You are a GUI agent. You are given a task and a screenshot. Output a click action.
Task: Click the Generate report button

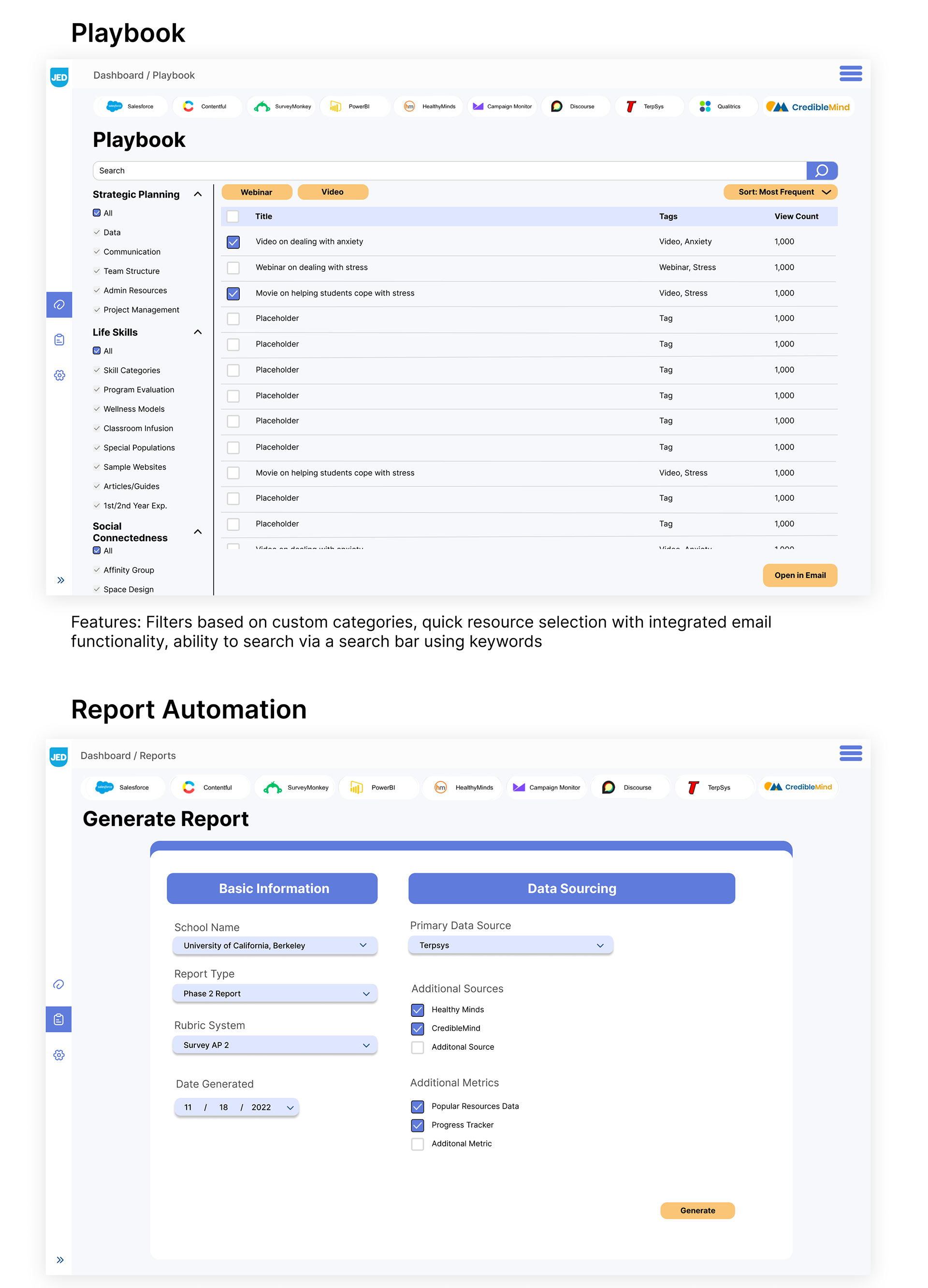click(697, 1210)
